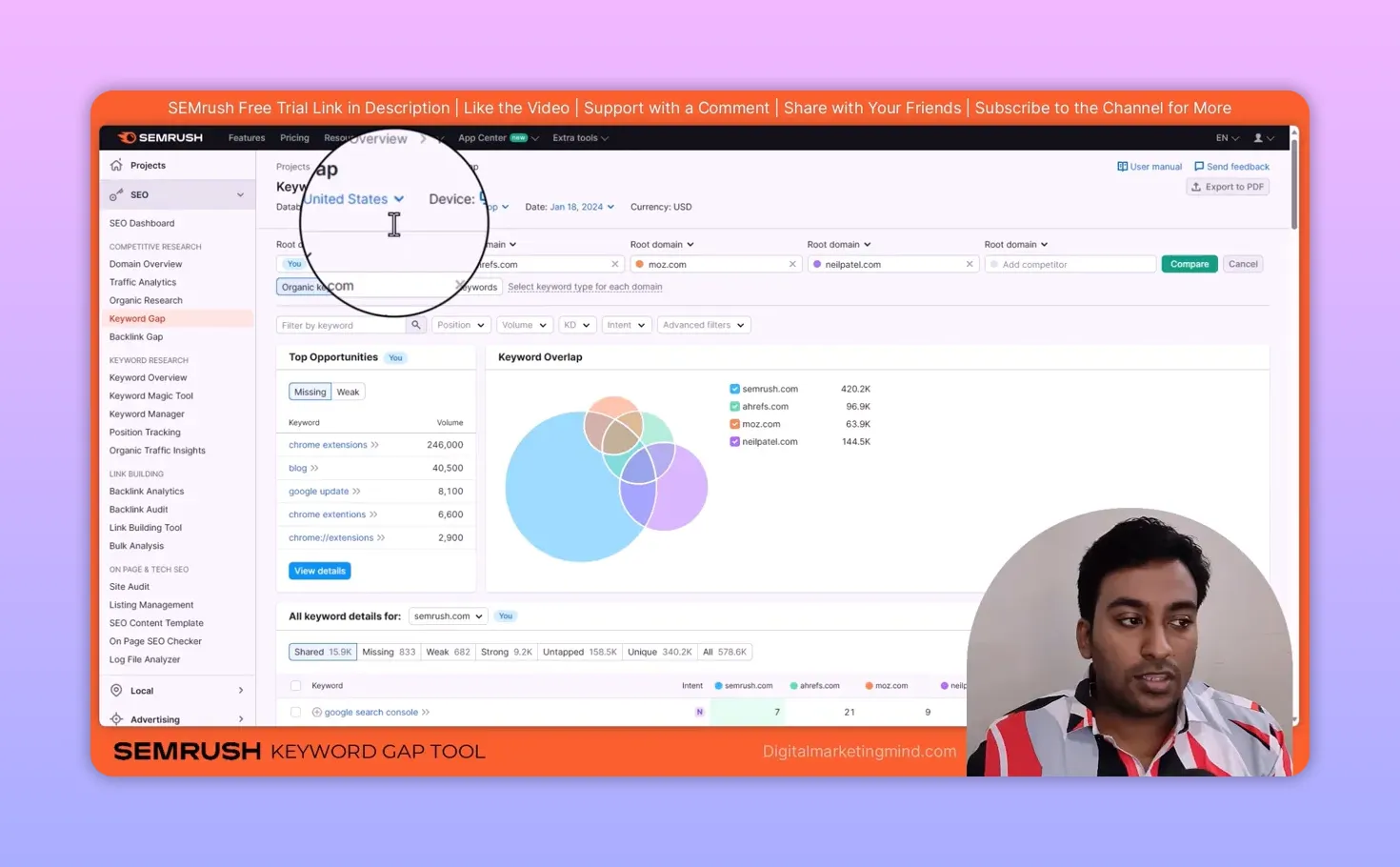Click the neilpatel.com purple color dot

817,265
